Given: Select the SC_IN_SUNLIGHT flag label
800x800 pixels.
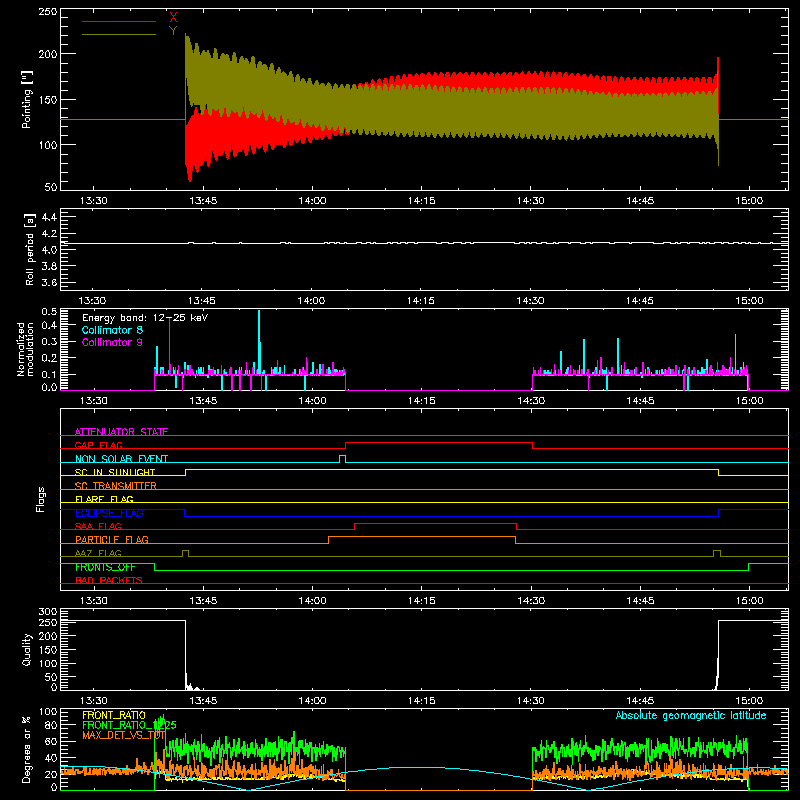Looking at the screenshot, I should coord(115,472).
